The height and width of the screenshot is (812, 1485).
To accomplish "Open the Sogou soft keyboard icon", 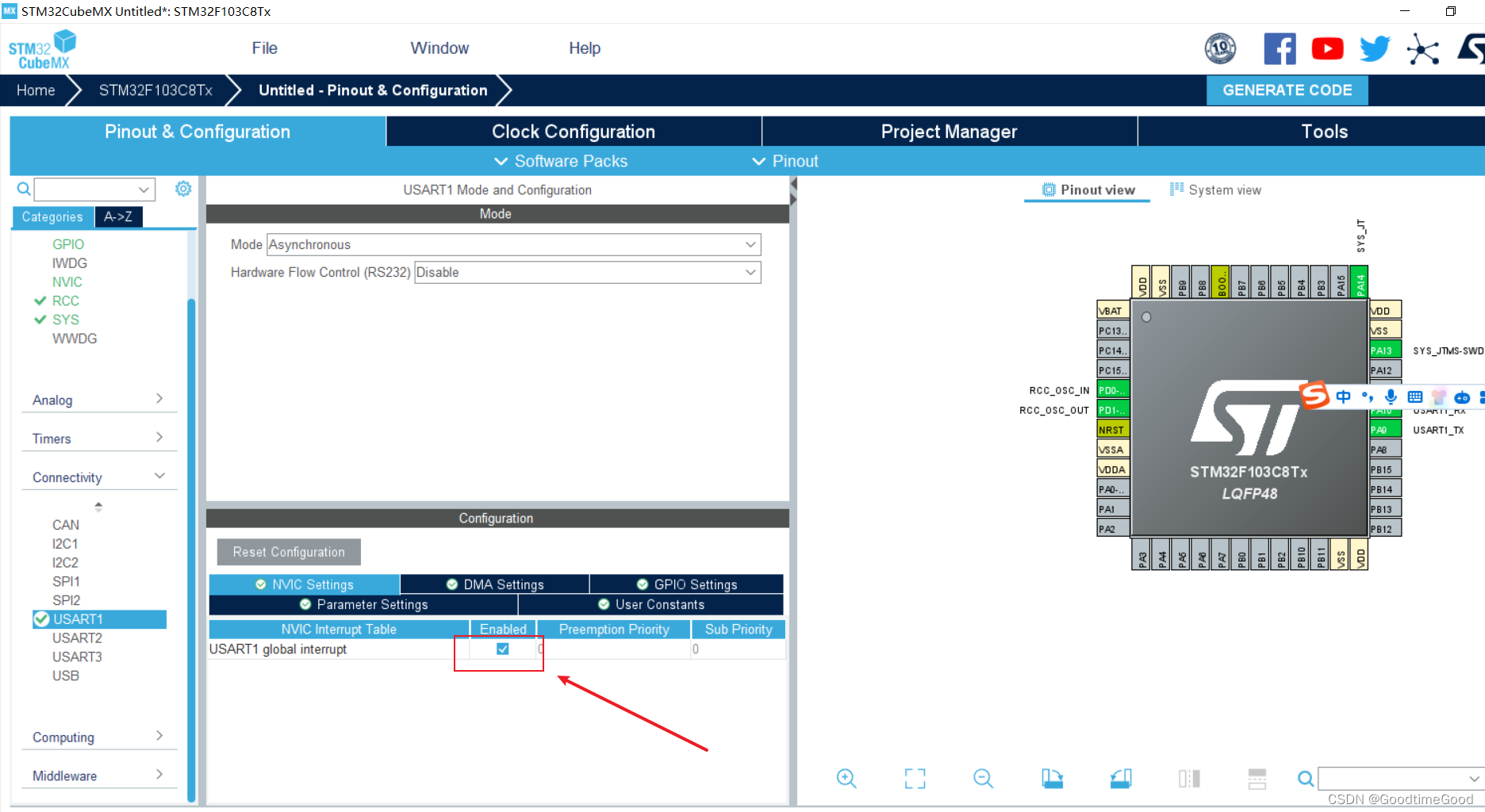I will coord(1414,396).
